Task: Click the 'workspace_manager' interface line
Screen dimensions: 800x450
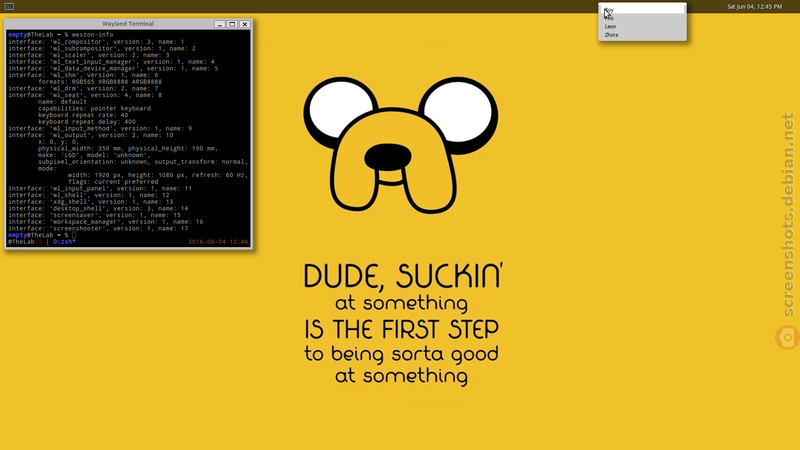Action: pyautogui.click(x=105, y=221)
